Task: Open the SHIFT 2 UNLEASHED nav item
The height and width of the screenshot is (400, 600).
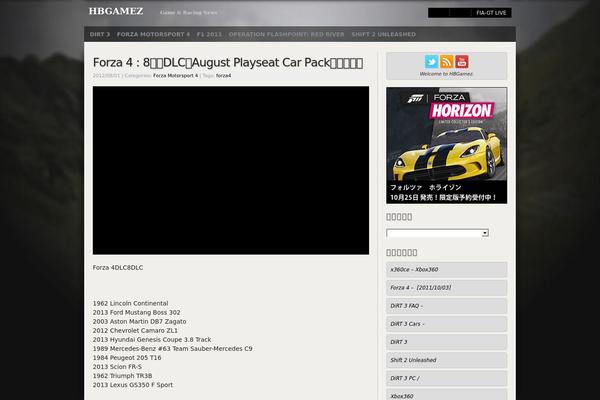Action: point(383,34)
